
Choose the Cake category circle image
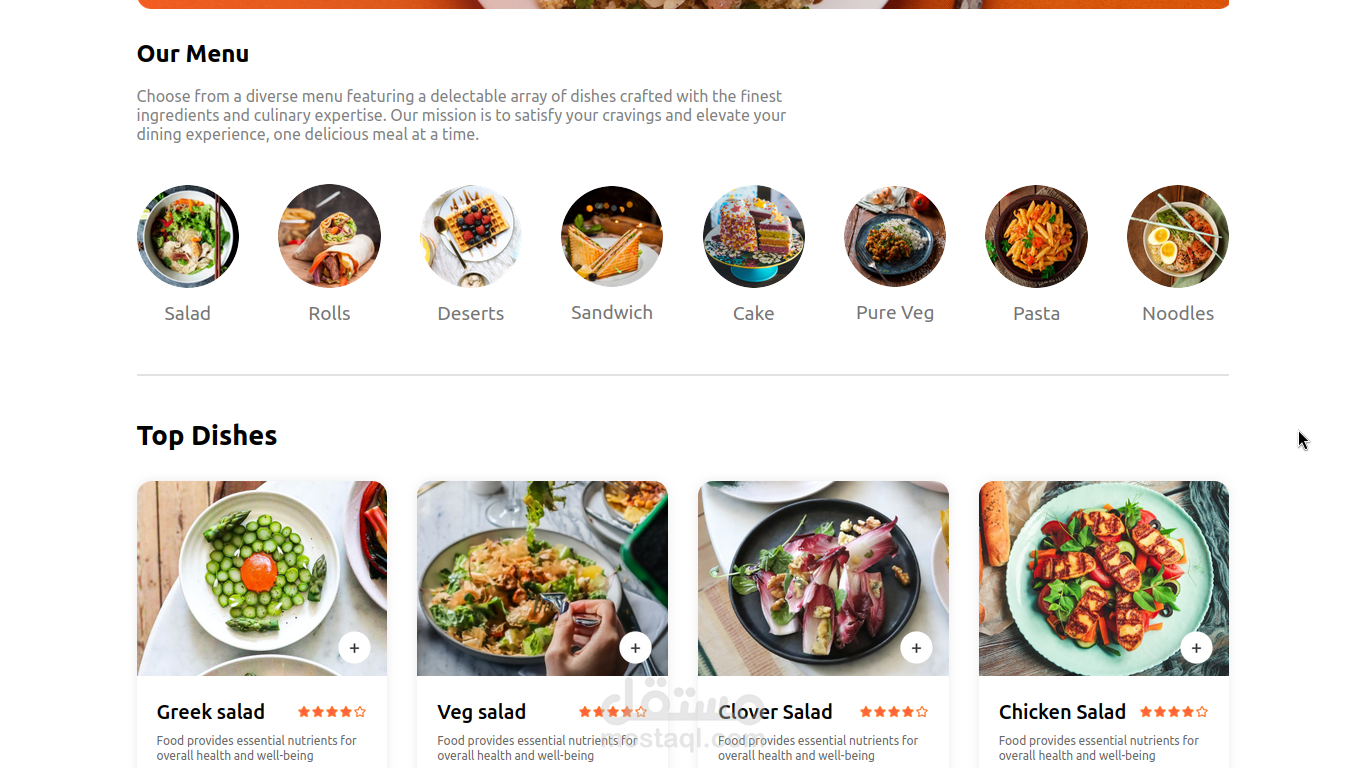(754, 236)
